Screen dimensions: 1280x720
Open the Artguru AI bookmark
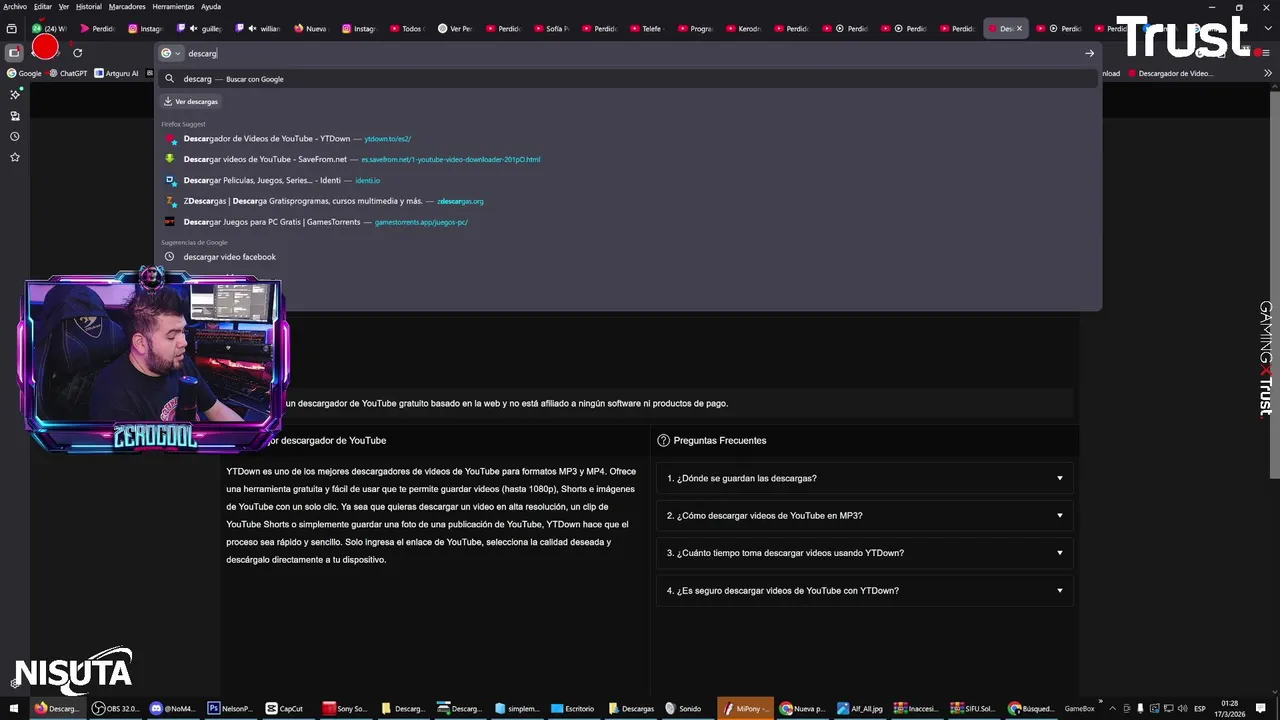click(x=116, y=73)
